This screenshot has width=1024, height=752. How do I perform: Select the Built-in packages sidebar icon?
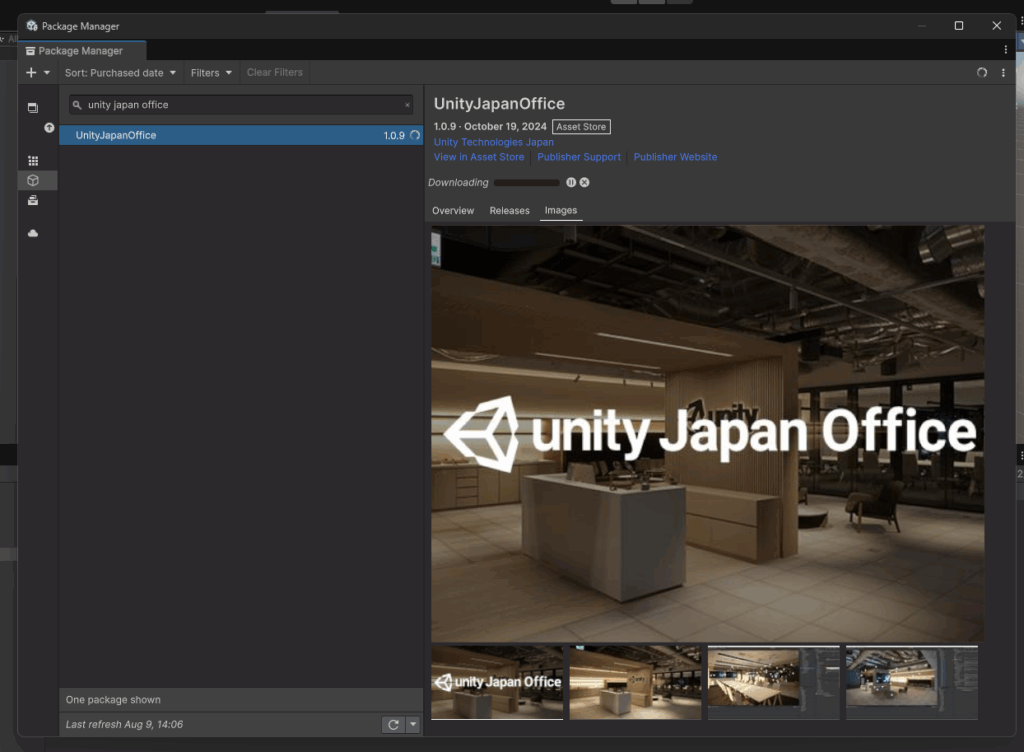(33, 200)
